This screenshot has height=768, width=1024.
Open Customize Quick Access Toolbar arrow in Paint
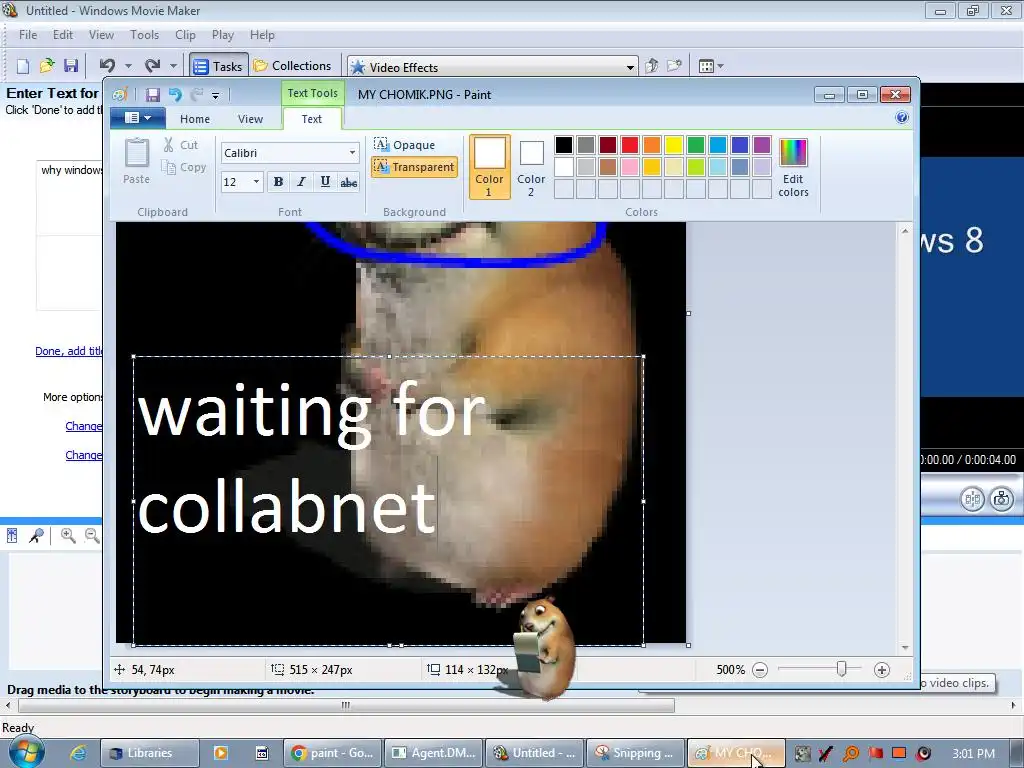216,95
